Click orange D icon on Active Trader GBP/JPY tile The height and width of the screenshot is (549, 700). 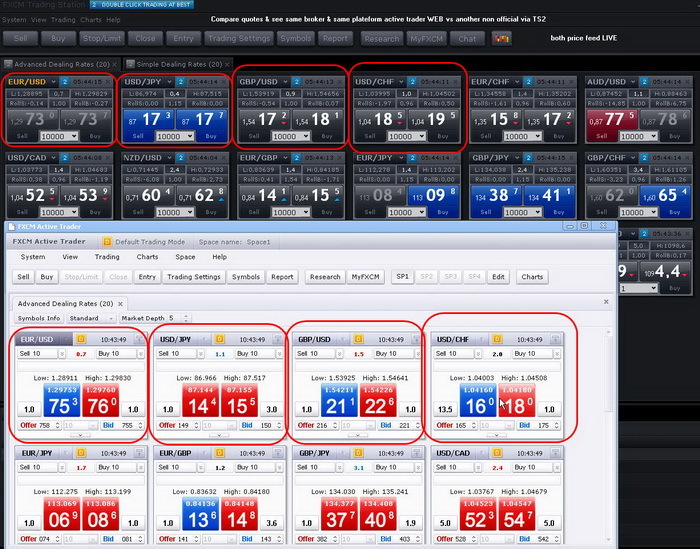[x=358, y=453]
